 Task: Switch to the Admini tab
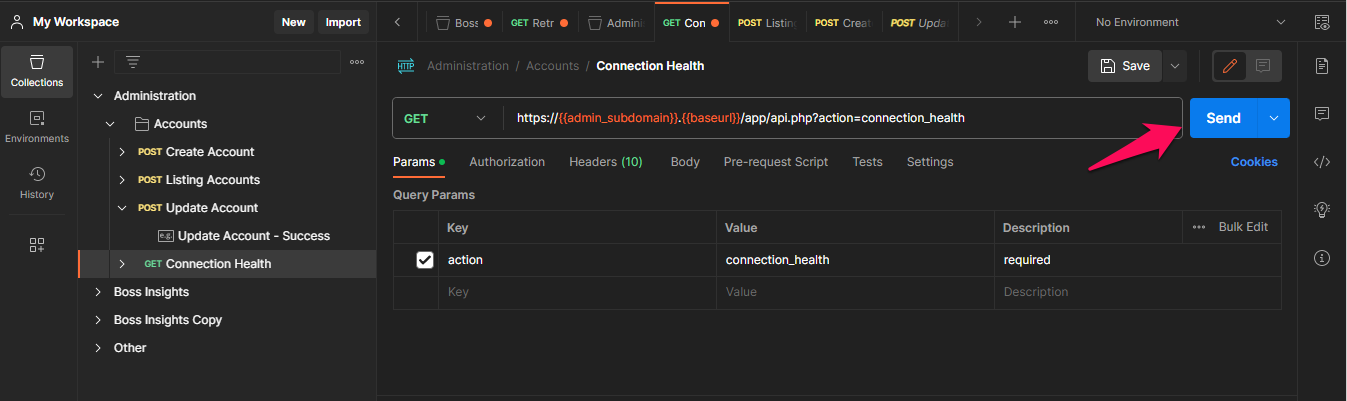pos(617,22)
